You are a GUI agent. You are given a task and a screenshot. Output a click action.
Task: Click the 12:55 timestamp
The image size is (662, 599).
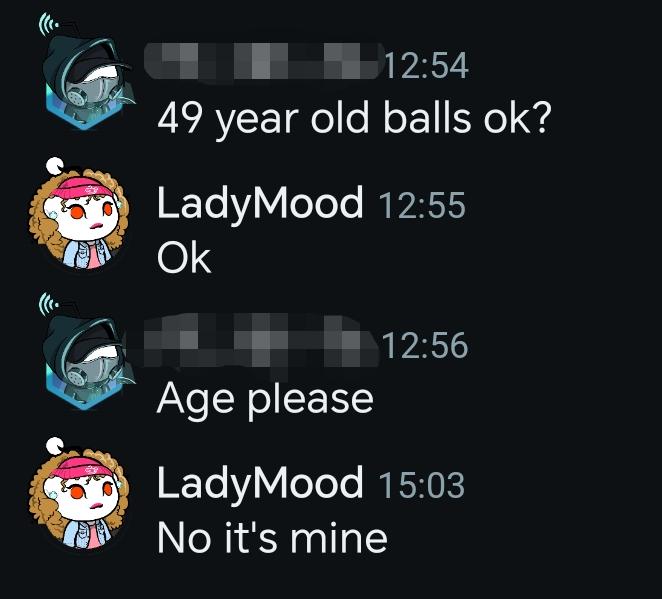[x=422, y=206]
